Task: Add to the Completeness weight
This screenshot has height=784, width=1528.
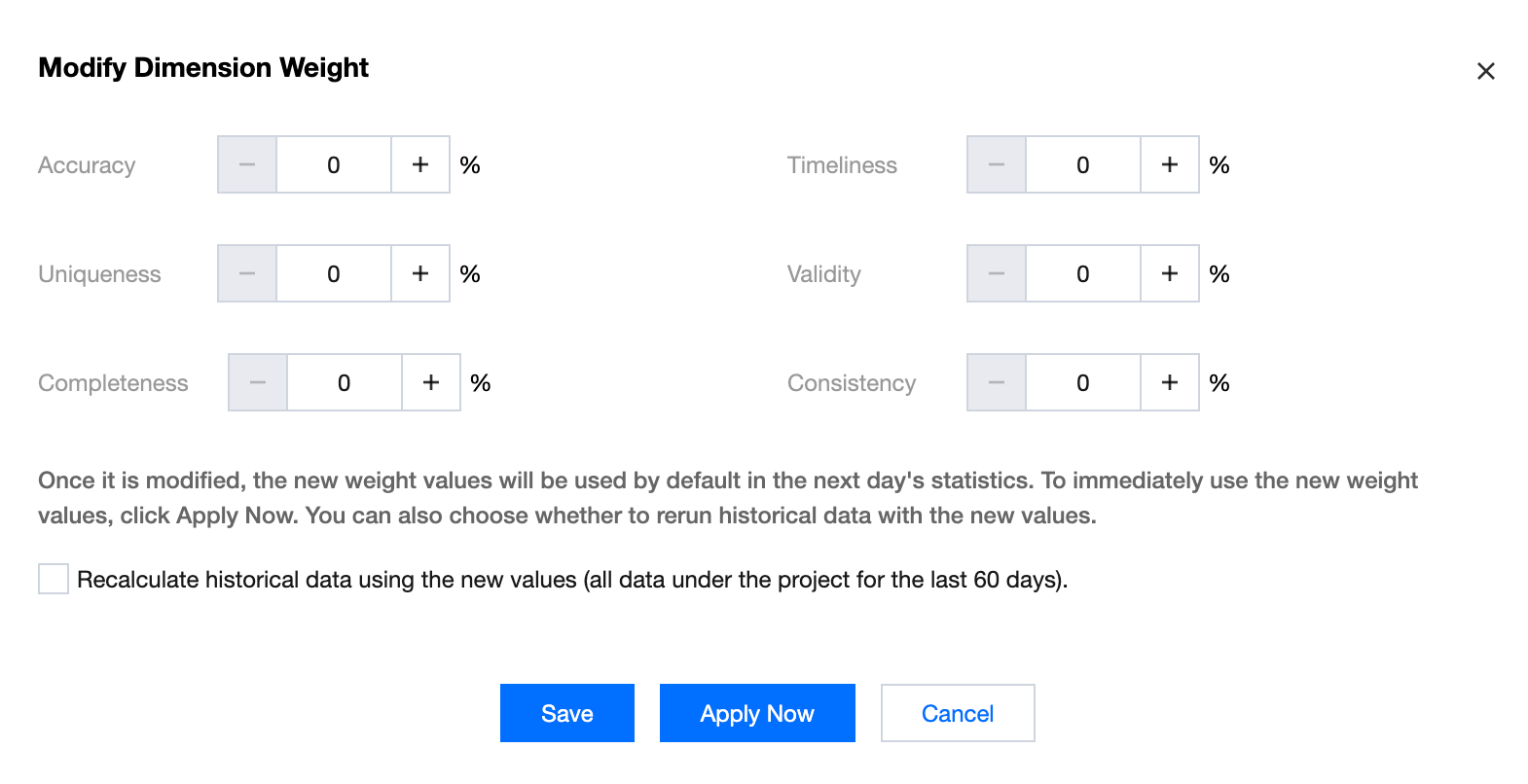Action: [431, 383]
